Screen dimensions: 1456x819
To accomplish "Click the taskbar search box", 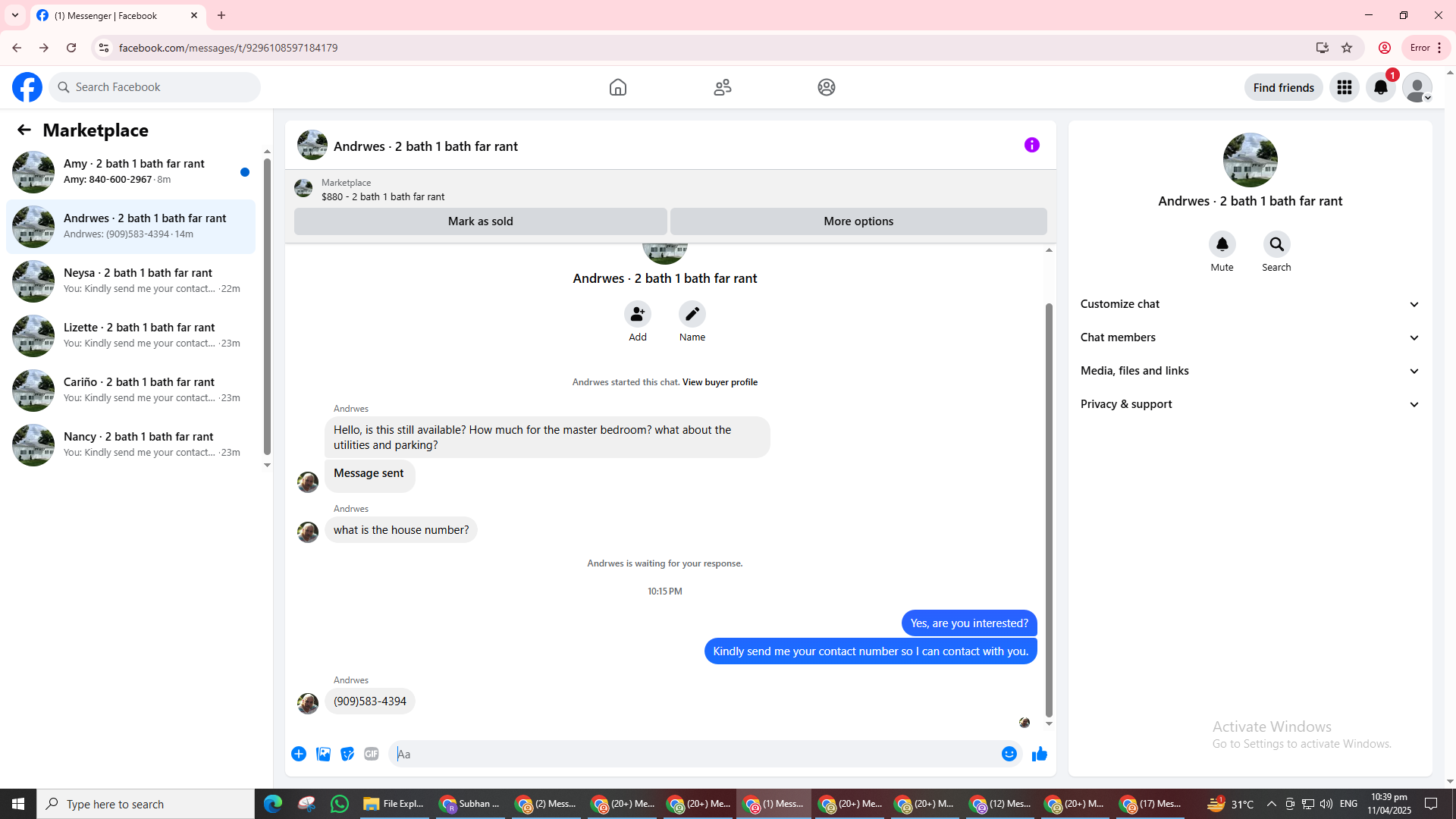I will (146, 804).
